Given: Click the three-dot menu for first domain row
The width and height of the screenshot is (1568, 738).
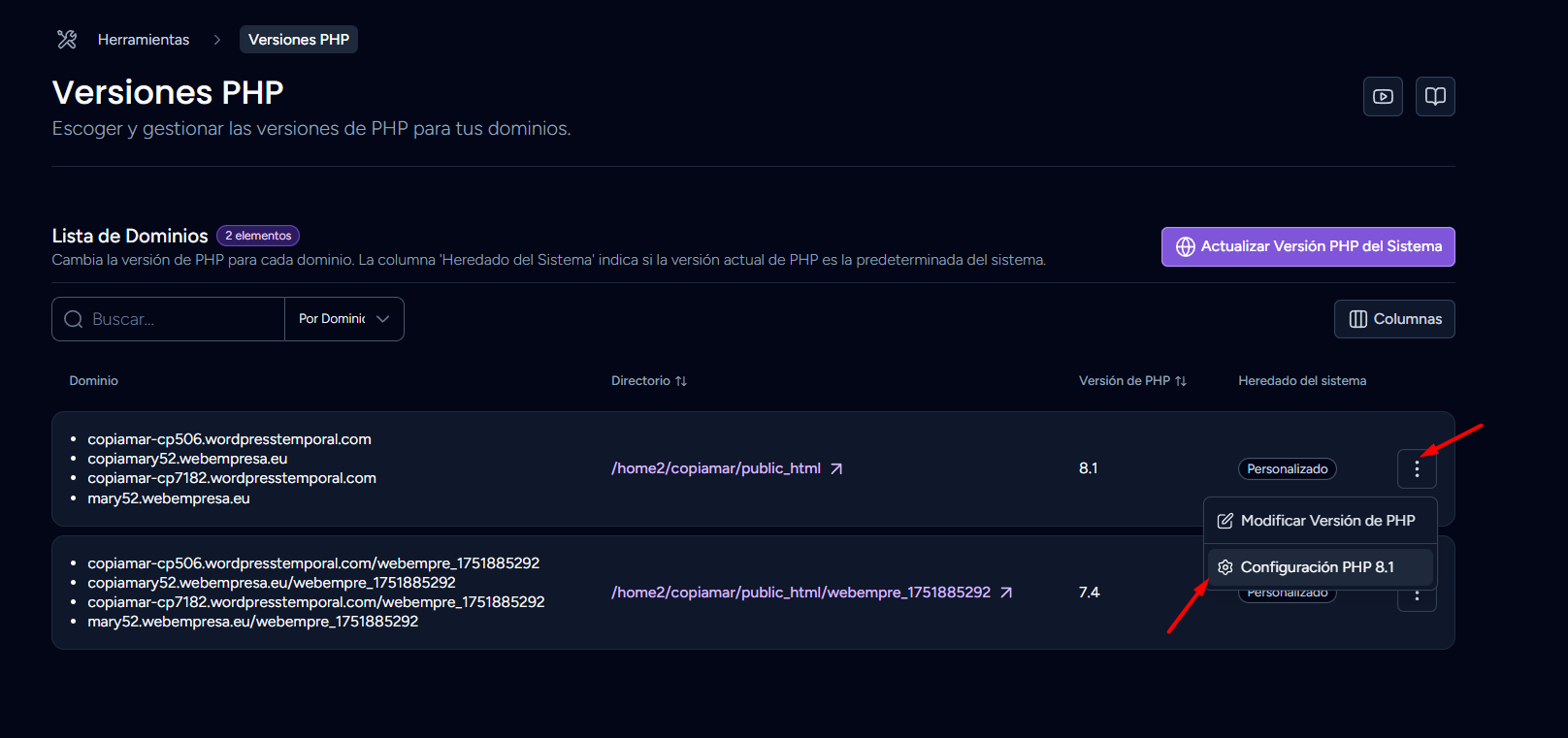Looking at the screenshot, I should [1417, 469].
